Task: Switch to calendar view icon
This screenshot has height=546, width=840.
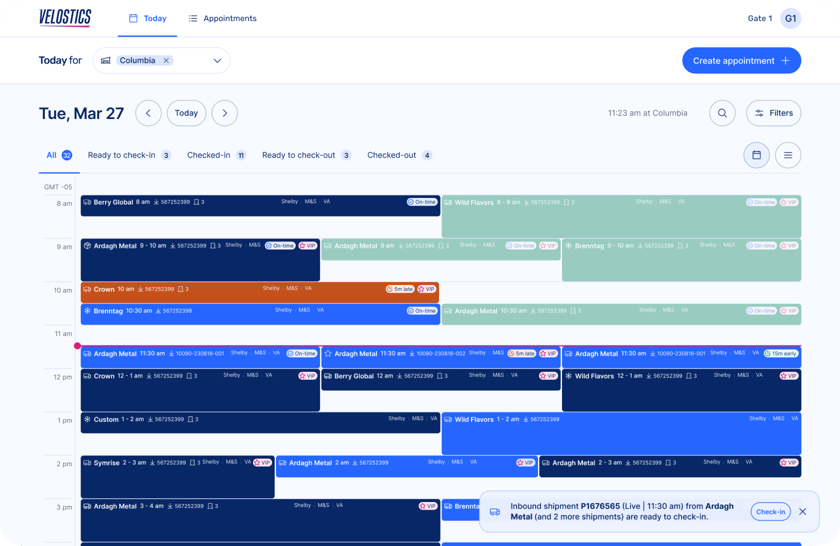Action: [x=756, y=155]
